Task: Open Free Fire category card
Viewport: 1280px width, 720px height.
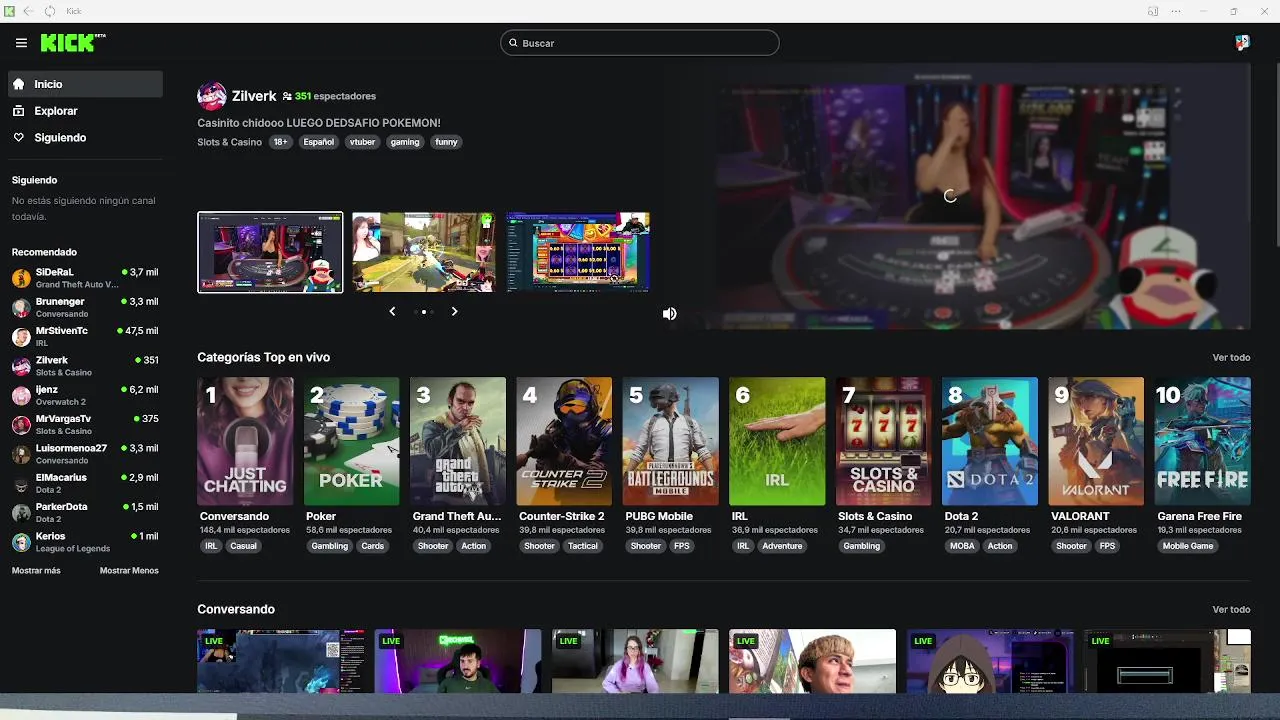Action: tap(1203, 441)
